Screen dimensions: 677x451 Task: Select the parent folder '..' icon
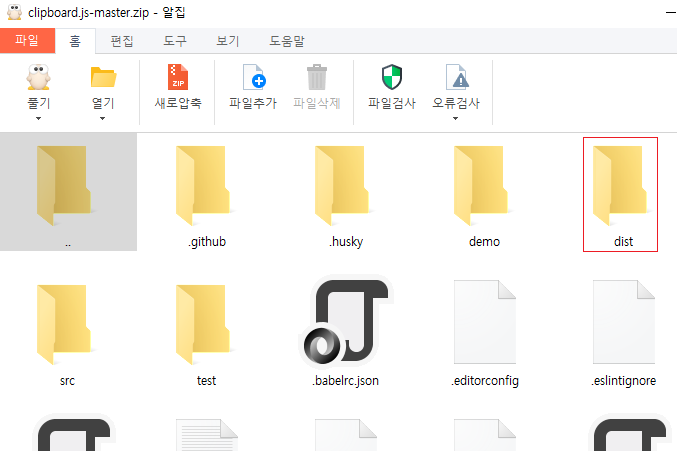(x=64, y=186)
